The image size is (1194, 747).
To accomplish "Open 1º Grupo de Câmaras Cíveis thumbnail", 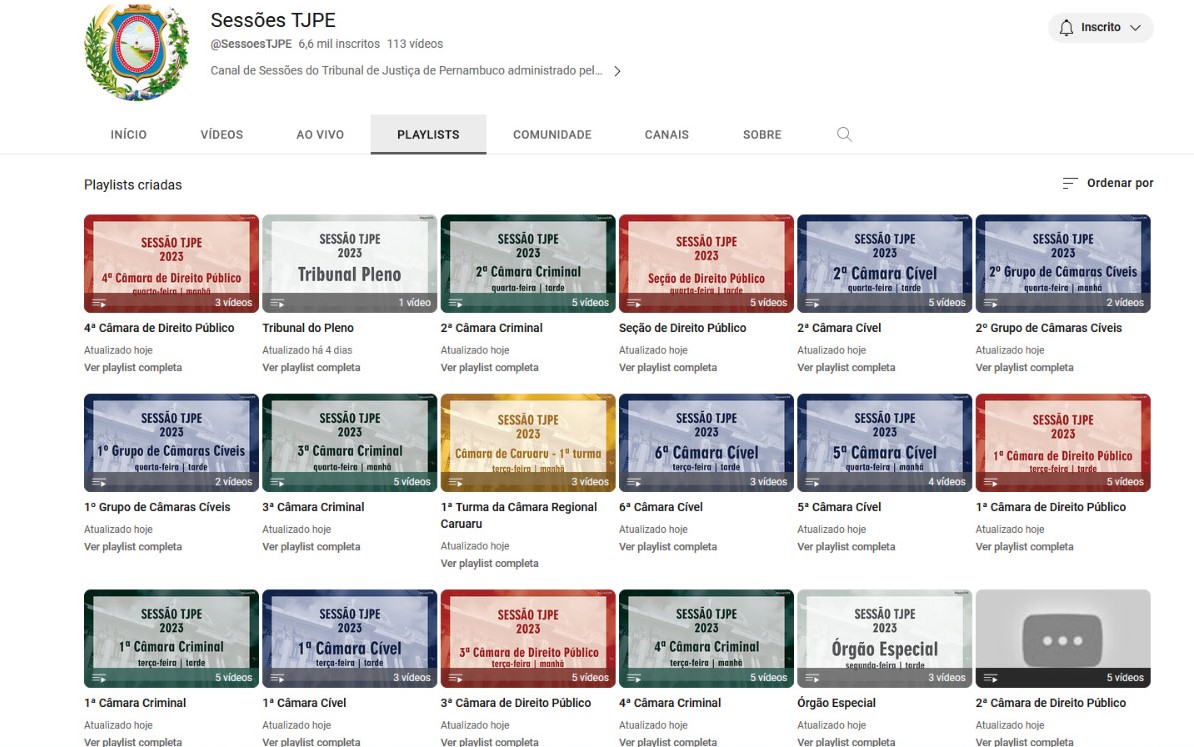I will [x=171, y=442].
